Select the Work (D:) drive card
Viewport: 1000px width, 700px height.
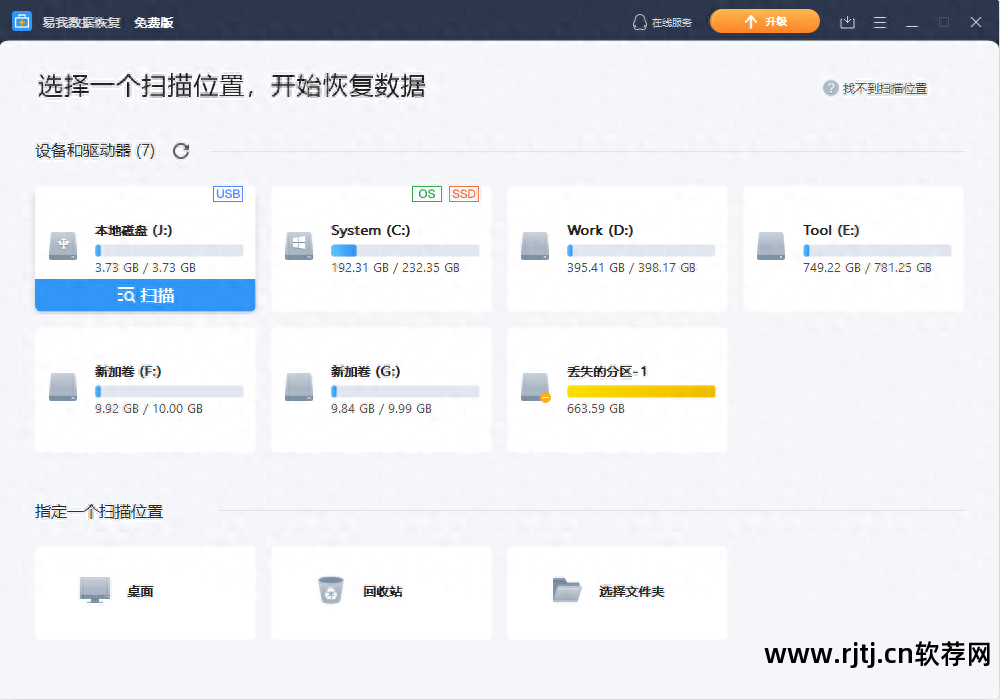point(617,248)
